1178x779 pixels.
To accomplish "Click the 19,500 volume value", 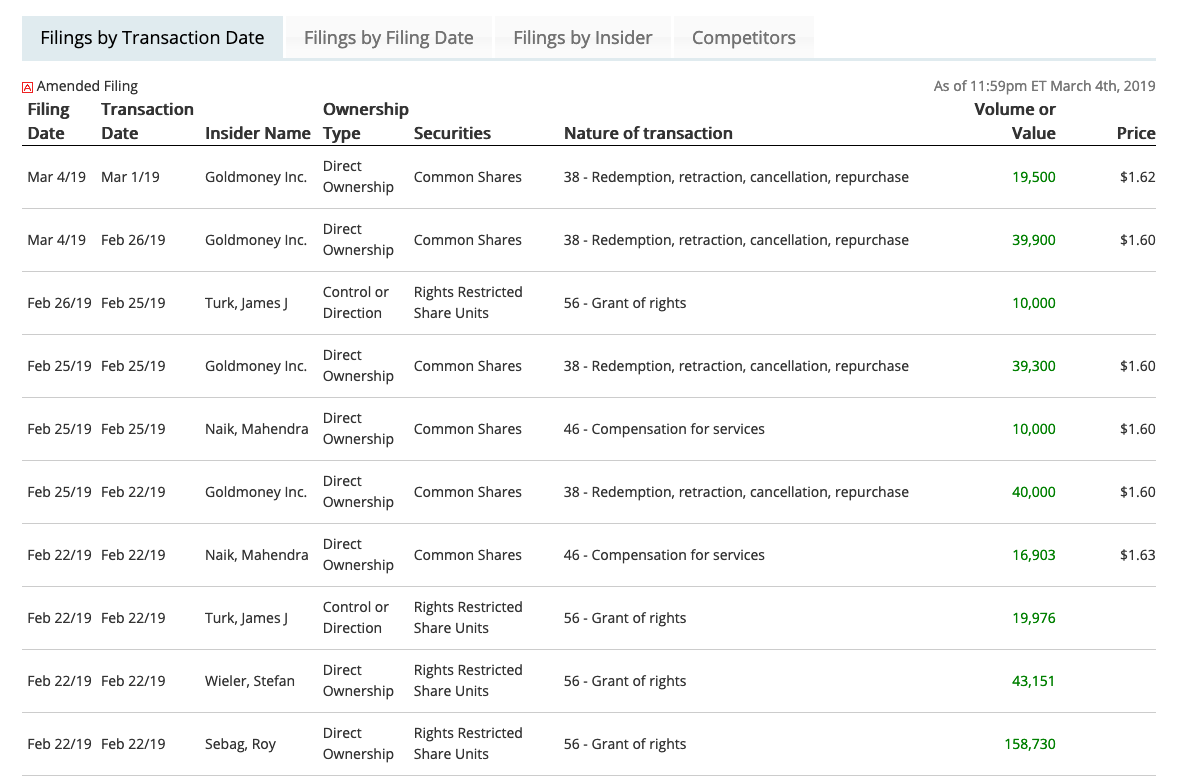I will (x=1034, y=177).
